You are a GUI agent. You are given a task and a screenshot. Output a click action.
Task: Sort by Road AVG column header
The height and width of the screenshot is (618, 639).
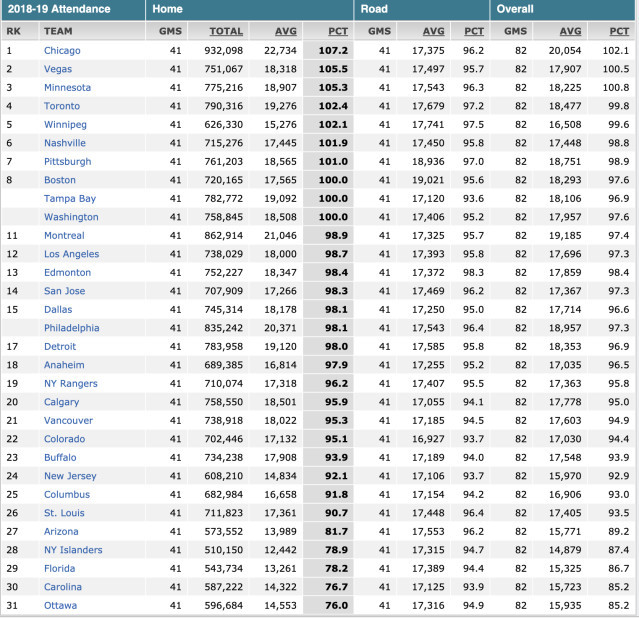pos(434,31)
